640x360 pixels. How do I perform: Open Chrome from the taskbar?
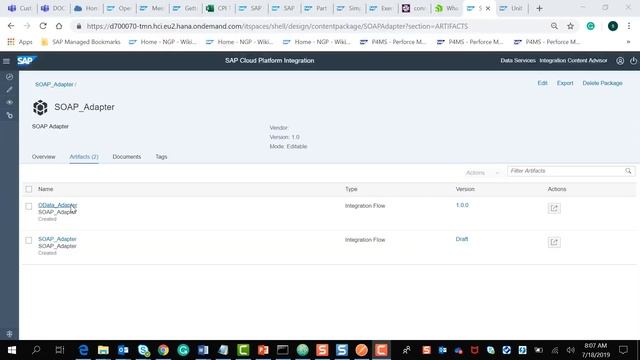163,350
